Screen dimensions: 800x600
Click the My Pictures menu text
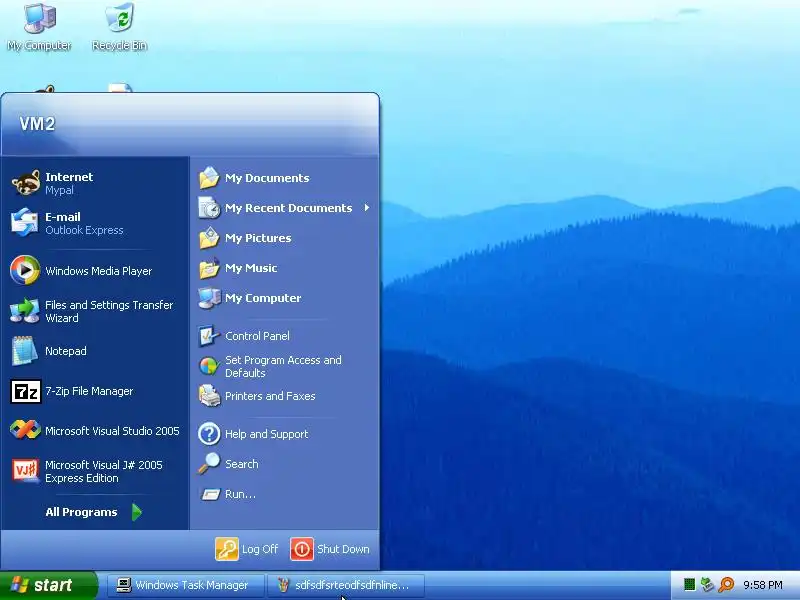(258, 238)
